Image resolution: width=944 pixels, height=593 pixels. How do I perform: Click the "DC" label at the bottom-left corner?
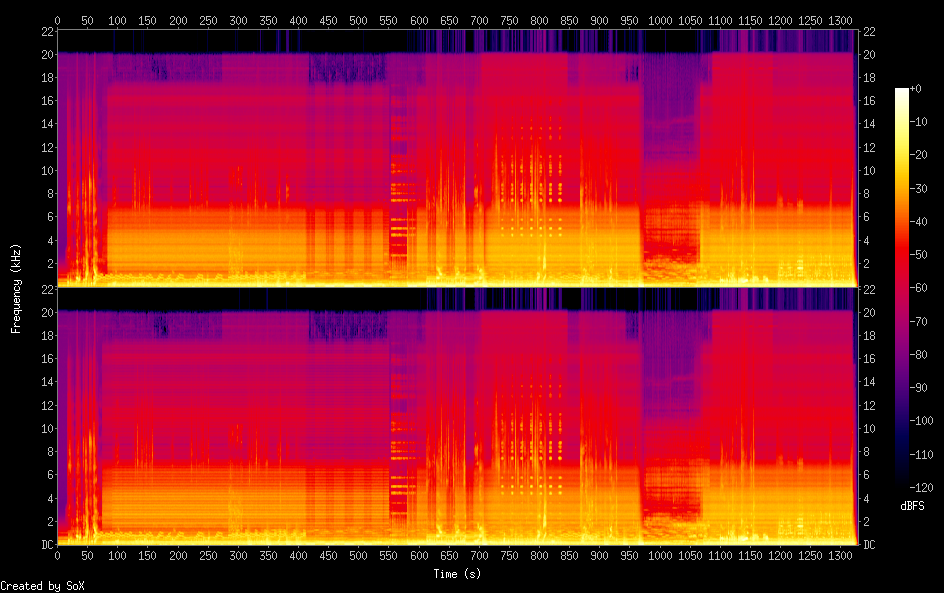coord(45,545)
